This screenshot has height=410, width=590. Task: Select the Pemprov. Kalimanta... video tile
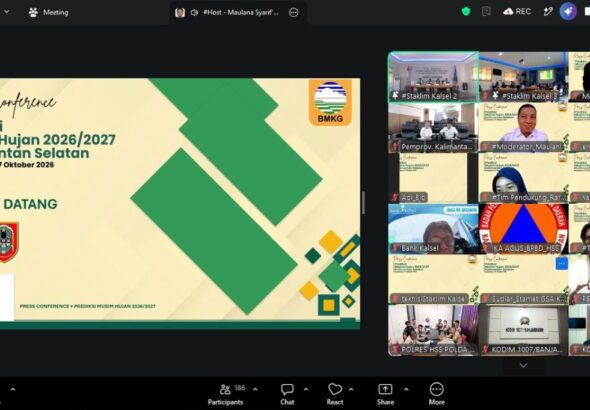pos(433,128)
